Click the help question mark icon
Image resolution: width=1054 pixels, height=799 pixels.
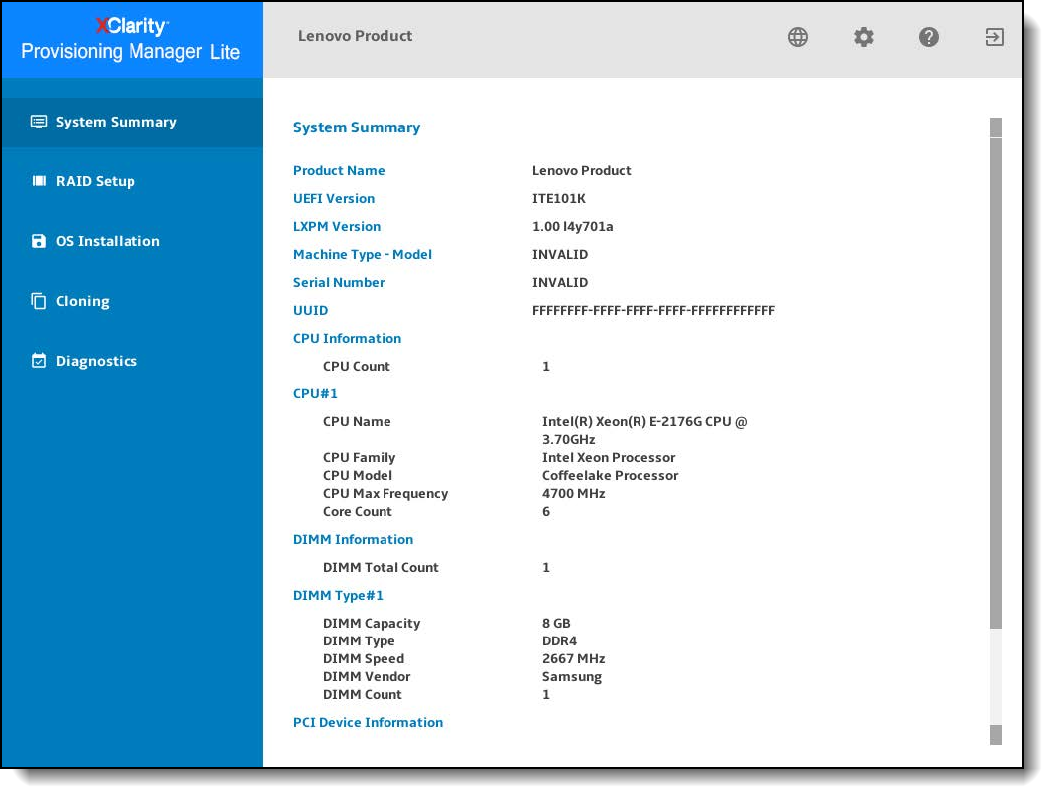coord(929,38)
